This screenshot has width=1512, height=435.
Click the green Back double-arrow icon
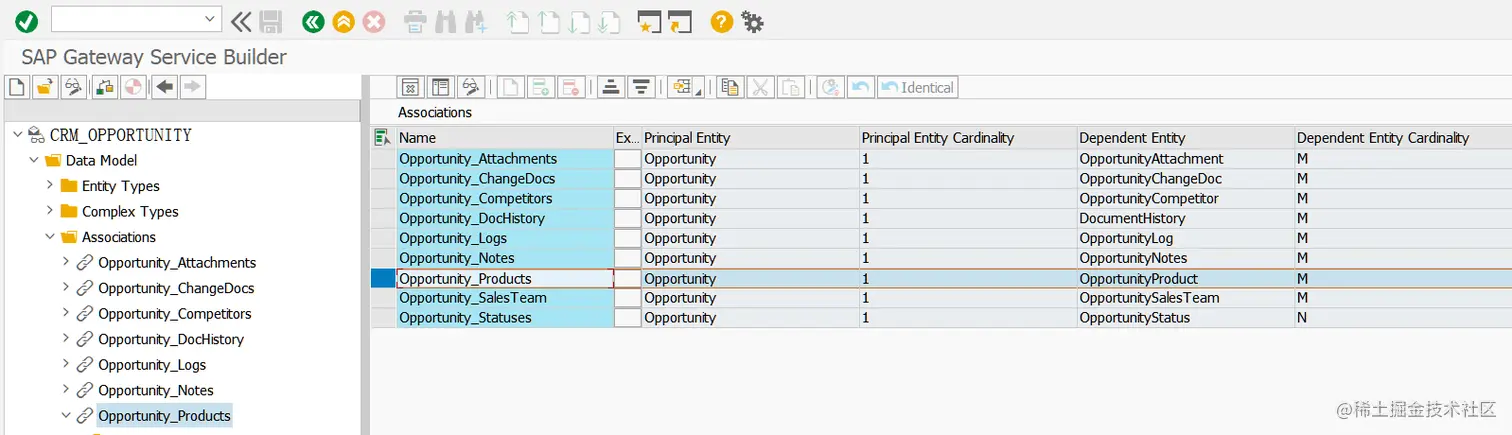(x=313, y=21)
